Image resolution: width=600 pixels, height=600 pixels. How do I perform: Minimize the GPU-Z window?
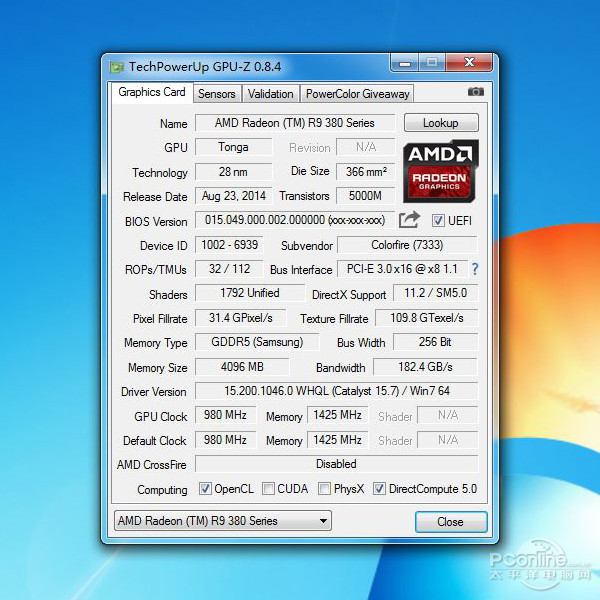[x=404, y=63]
